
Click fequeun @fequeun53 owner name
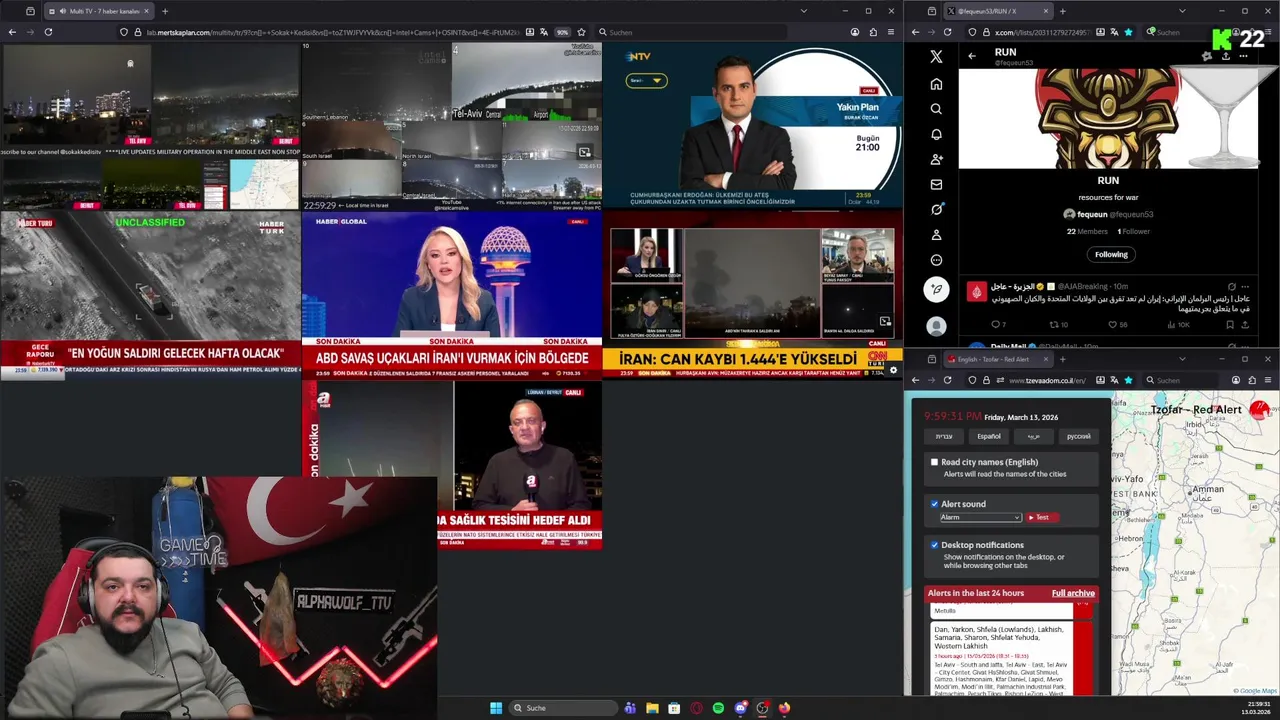tap(1108, 214)
